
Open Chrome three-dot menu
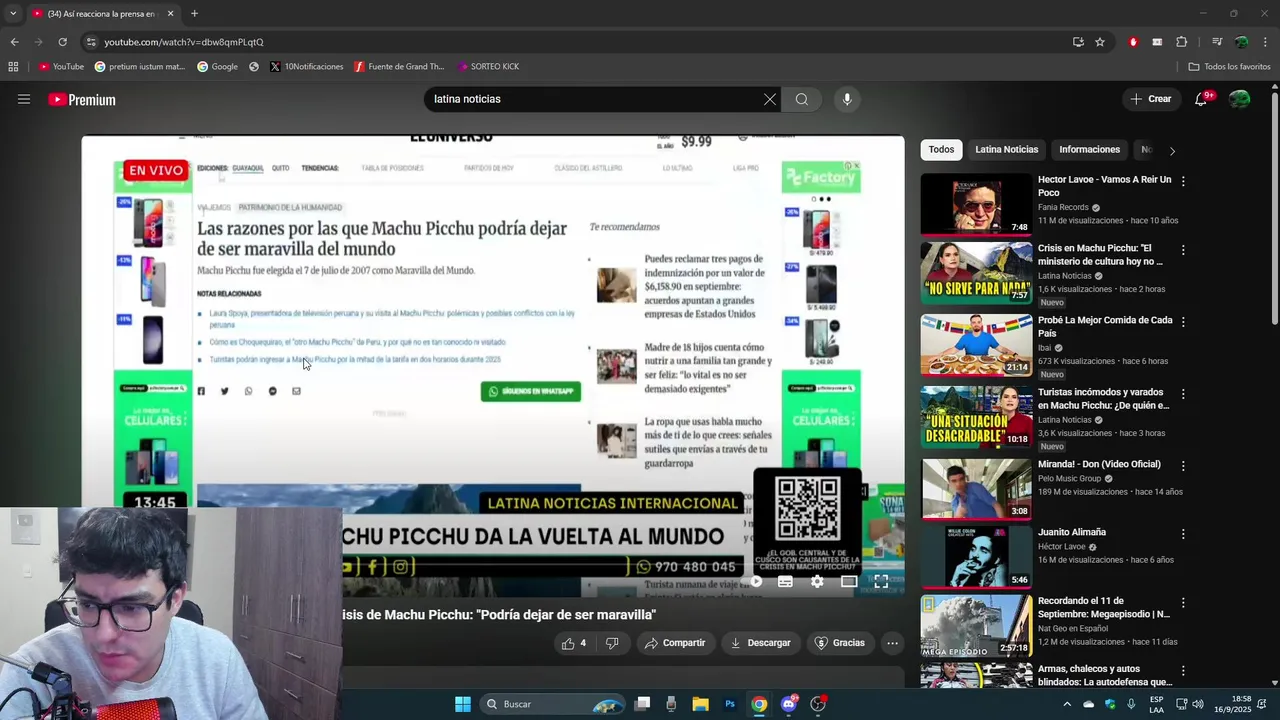tap(1266, 42)
